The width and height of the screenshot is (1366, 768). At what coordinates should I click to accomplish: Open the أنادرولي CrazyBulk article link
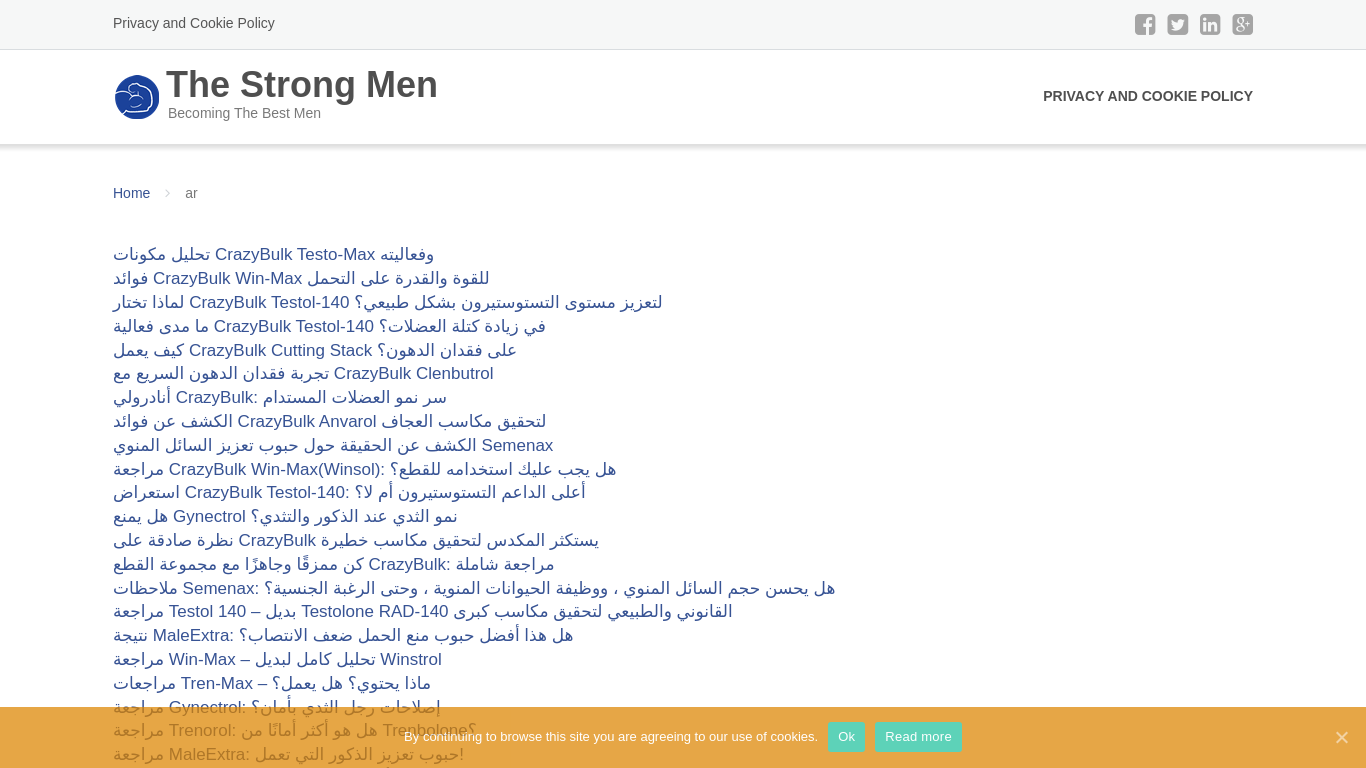(x=280, y=398)
